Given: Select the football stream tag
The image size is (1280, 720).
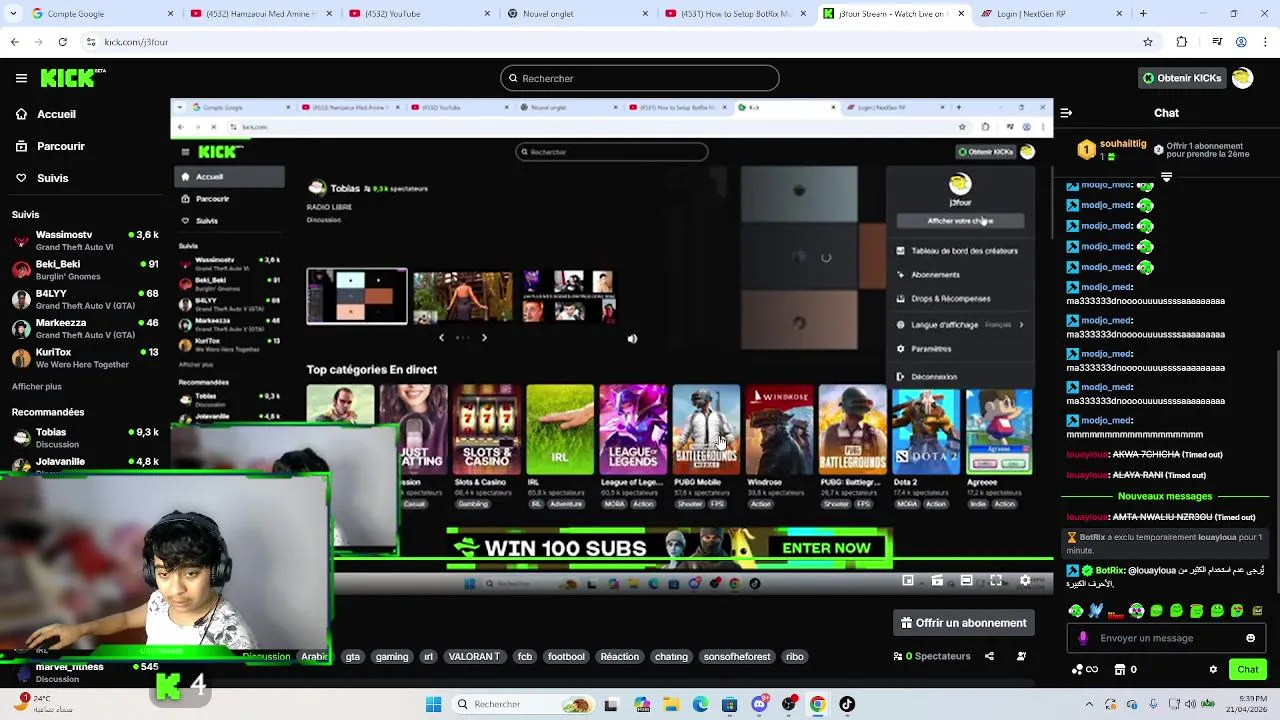Looking at the screenshot, I should [566, 656].
